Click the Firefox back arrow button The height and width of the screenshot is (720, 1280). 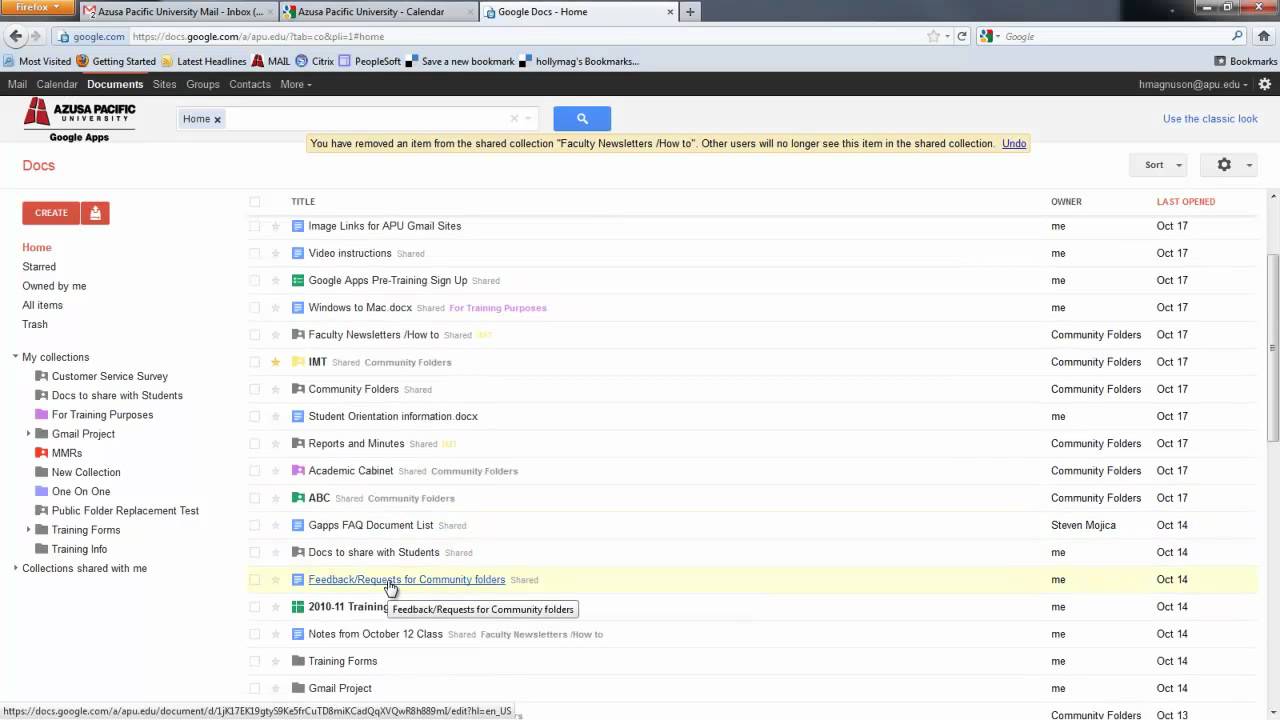point(15,36)
